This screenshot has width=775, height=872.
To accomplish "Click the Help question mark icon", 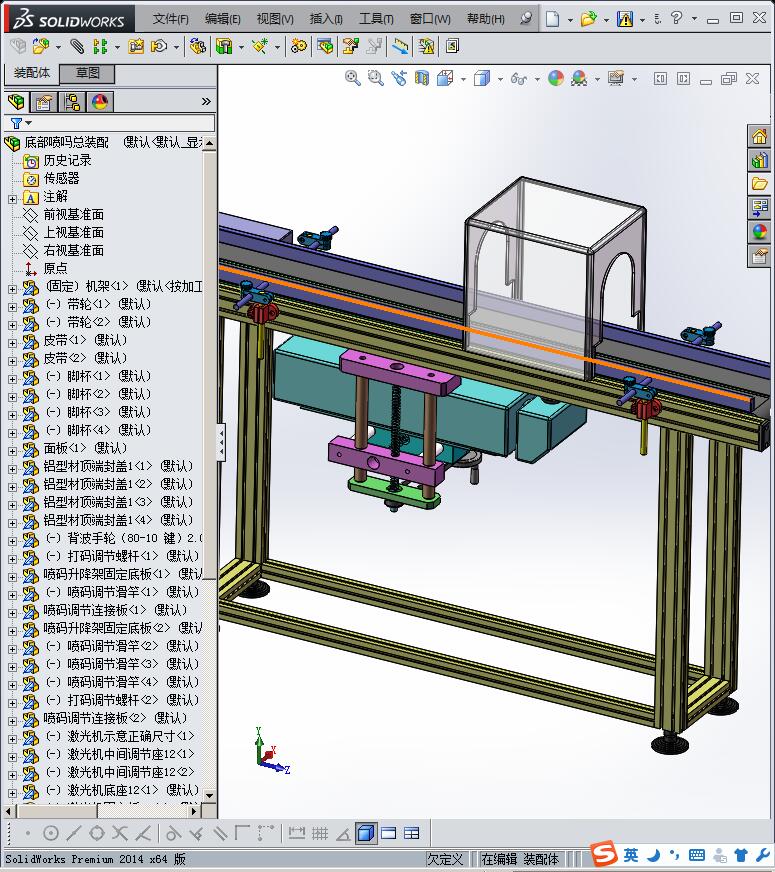I will click(676, 18).
